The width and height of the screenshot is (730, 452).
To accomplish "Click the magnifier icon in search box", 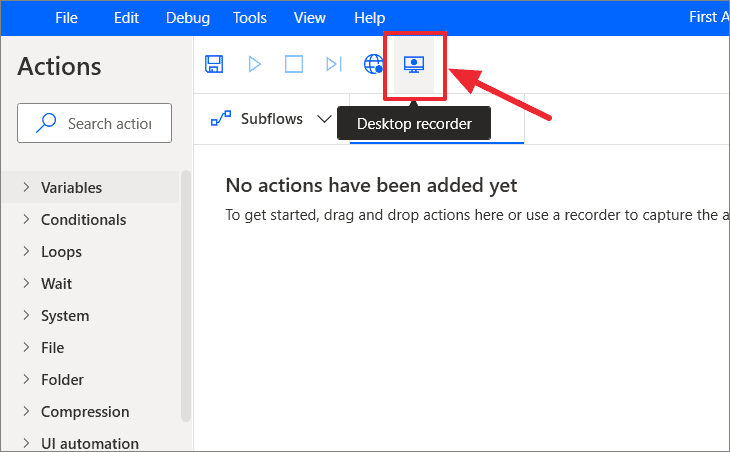I will coord(46,123).
